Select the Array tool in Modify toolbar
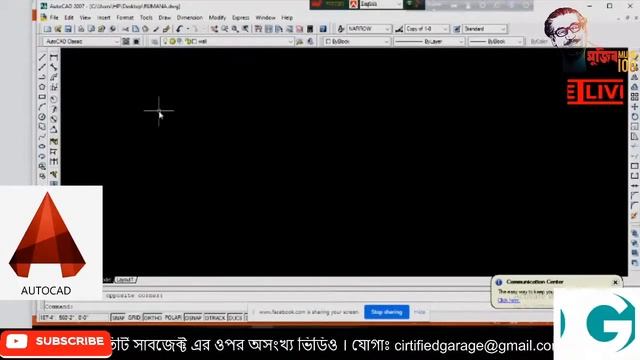The image size is (640, 360). [635, 97]
